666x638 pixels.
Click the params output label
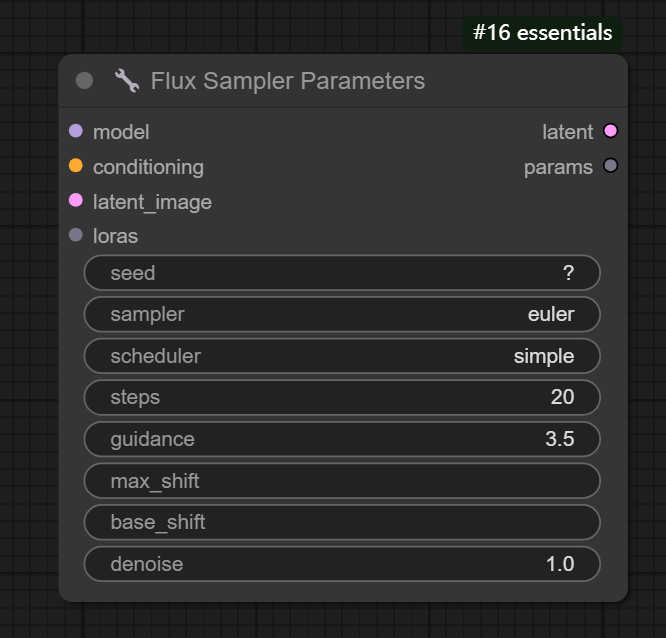pyautogui.click(x=558, y=167)
